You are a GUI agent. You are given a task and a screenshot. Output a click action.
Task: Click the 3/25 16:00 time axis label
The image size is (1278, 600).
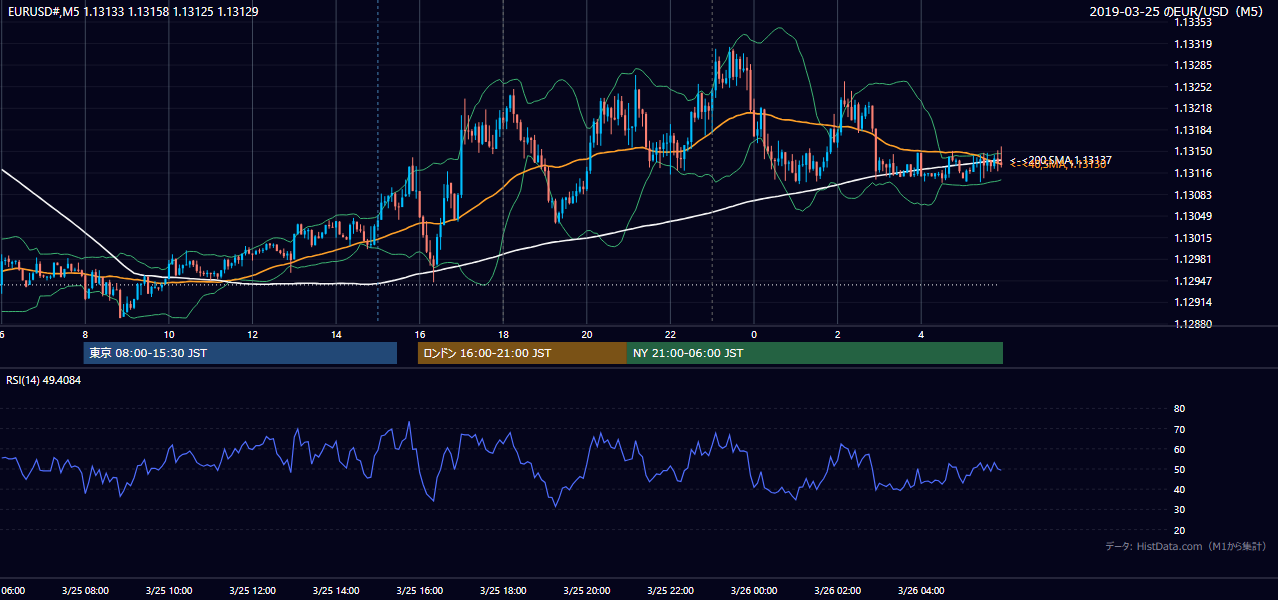pyautogui.click(x=420, y=591)
